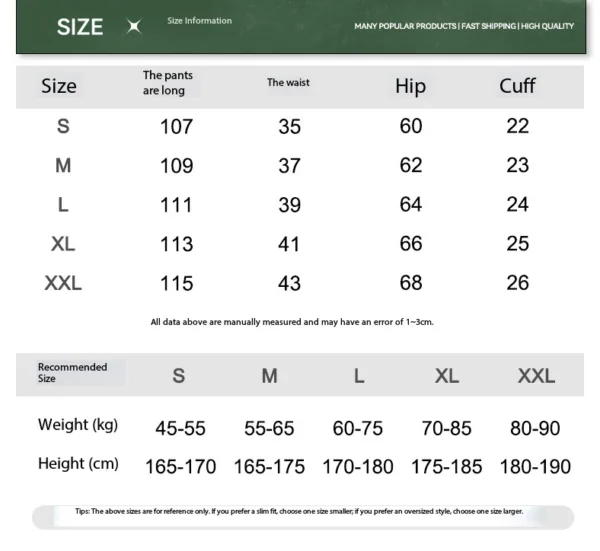
Task: Select the XXL row label in the measurement table
Action: tap(63, 283)
